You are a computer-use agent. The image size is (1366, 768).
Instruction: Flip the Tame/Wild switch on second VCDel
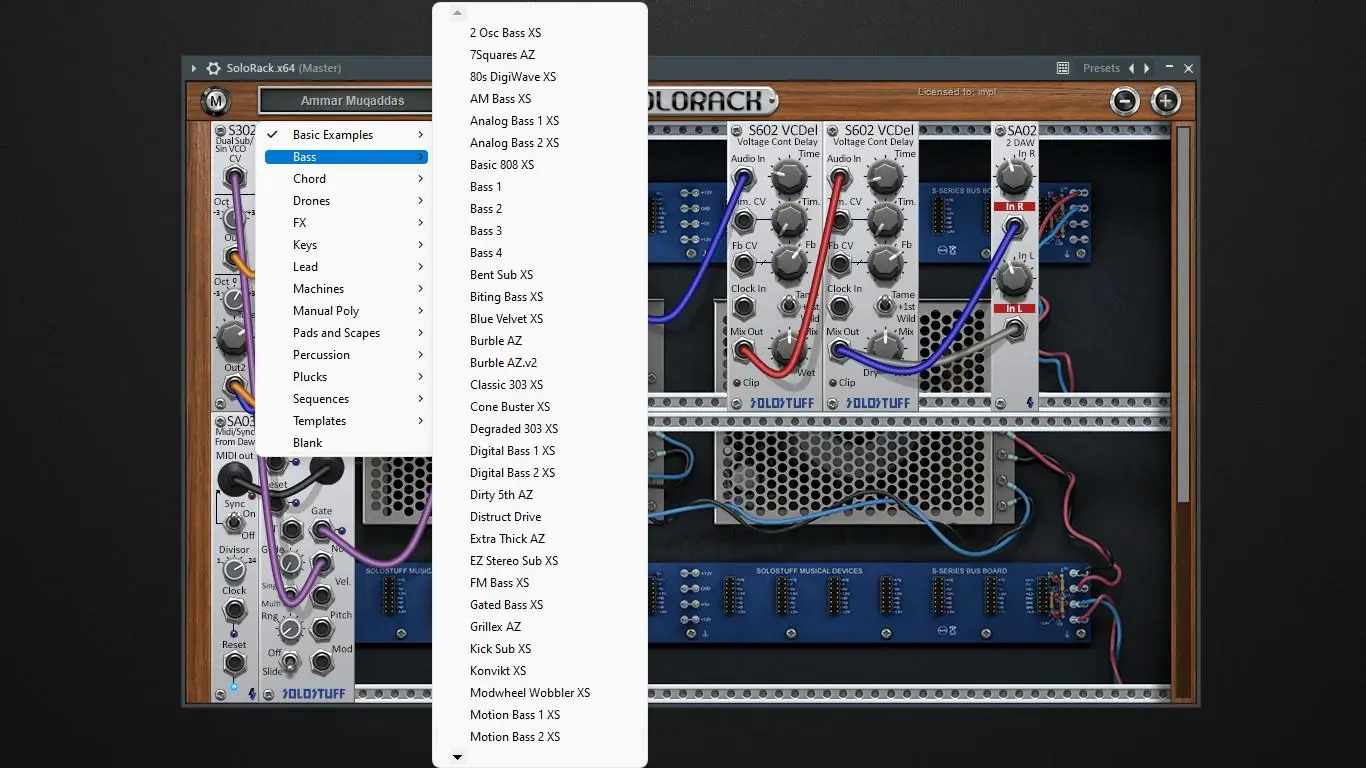point(884,305)
